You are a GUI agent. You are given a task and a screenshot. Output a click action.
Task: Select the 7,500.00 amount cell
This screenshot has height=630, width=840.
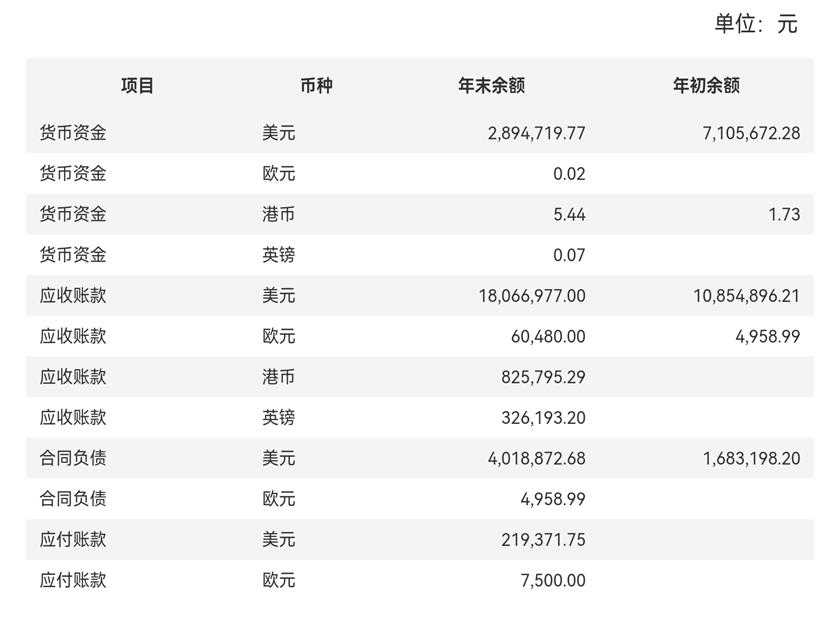coord(553,580)
